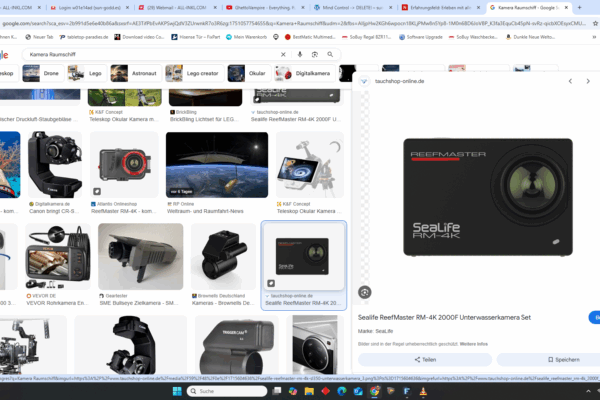Image resolution: width=600 pixels, height=400 pixels.
Task: Open the Dunkle Neue Welte... bookmark
Action: pyautogui.click(x=530, y=37)
